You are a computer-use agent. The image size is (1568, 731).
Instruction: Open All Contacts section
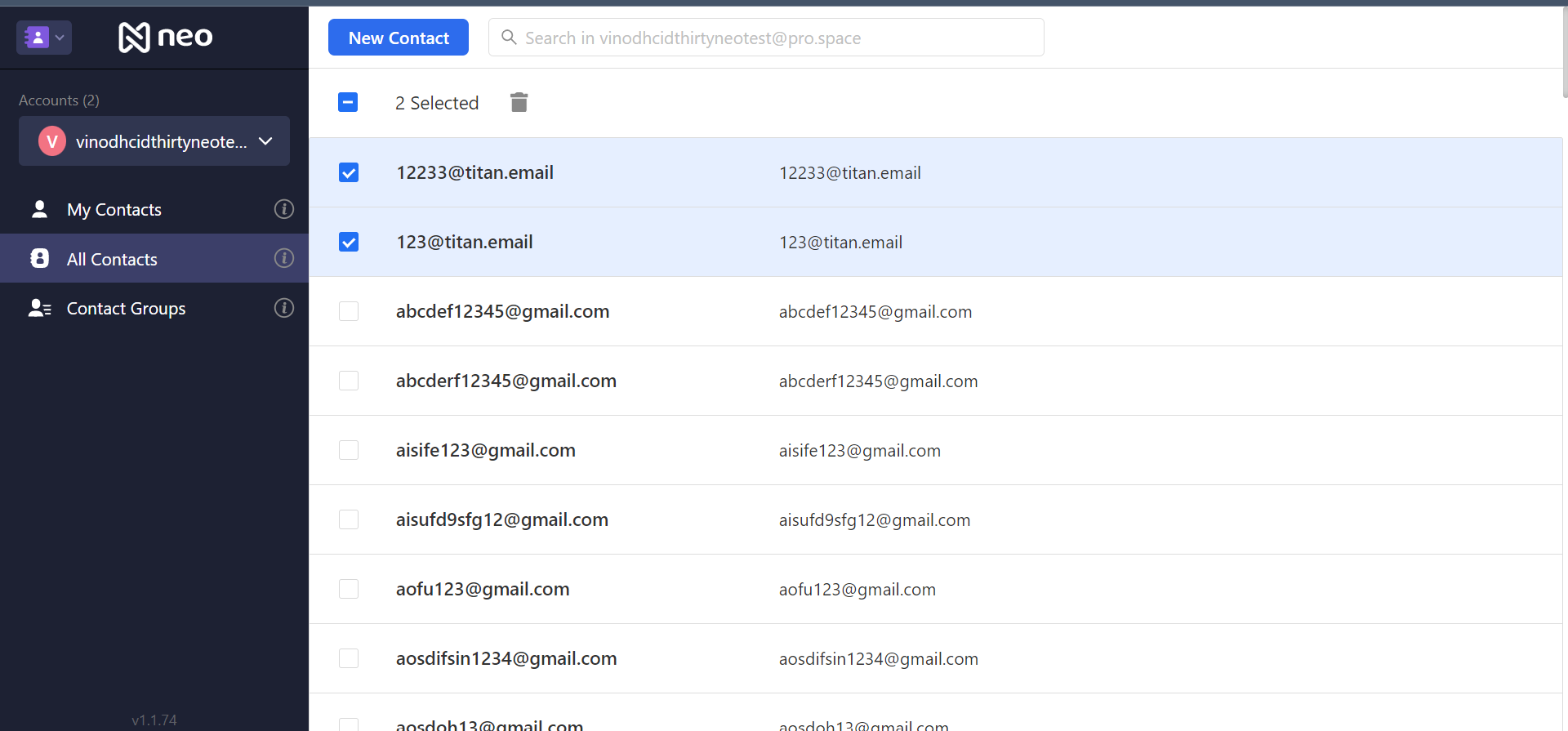point(154,258)
